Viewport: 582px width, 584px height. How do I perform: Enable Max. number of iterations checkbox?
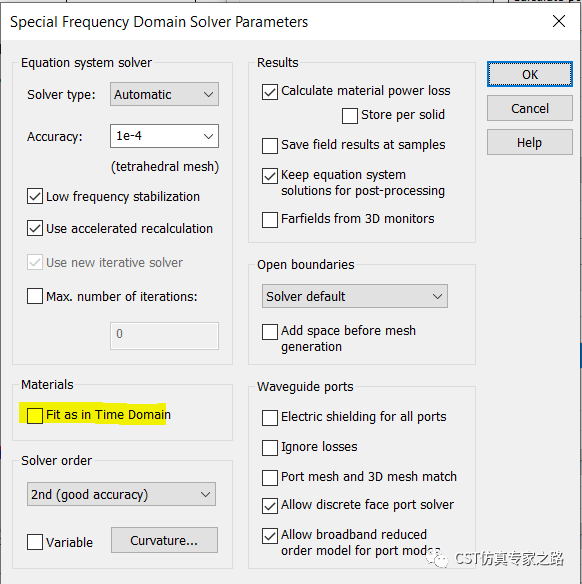(x=35, y=296)
